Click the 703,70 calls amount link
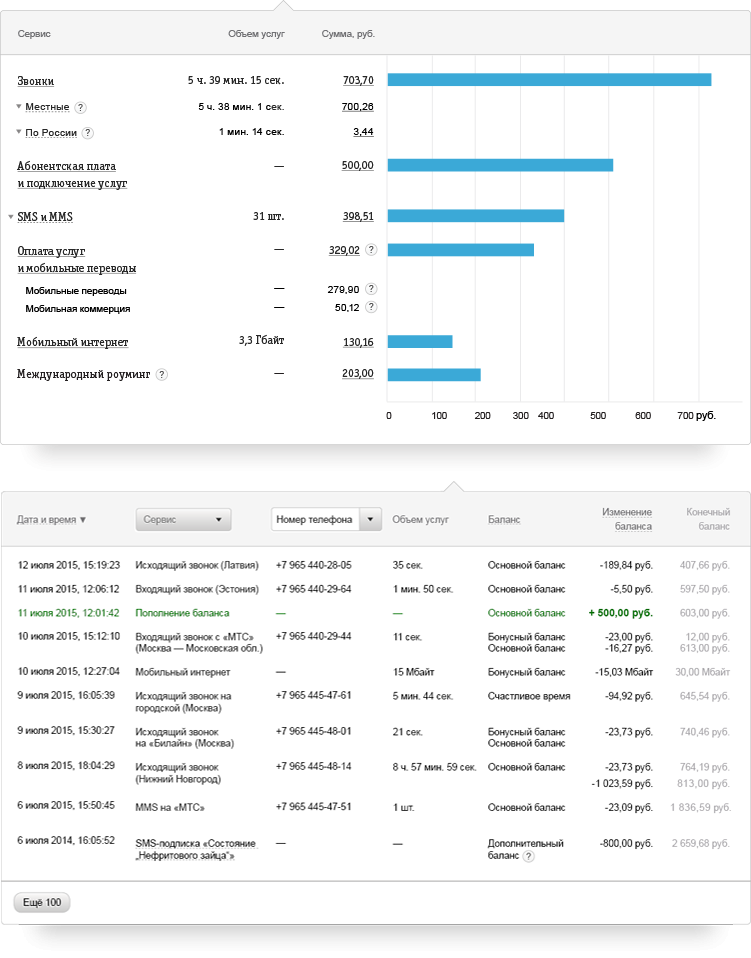The height and width of the screenshot is (958, 751). [357, 80]
